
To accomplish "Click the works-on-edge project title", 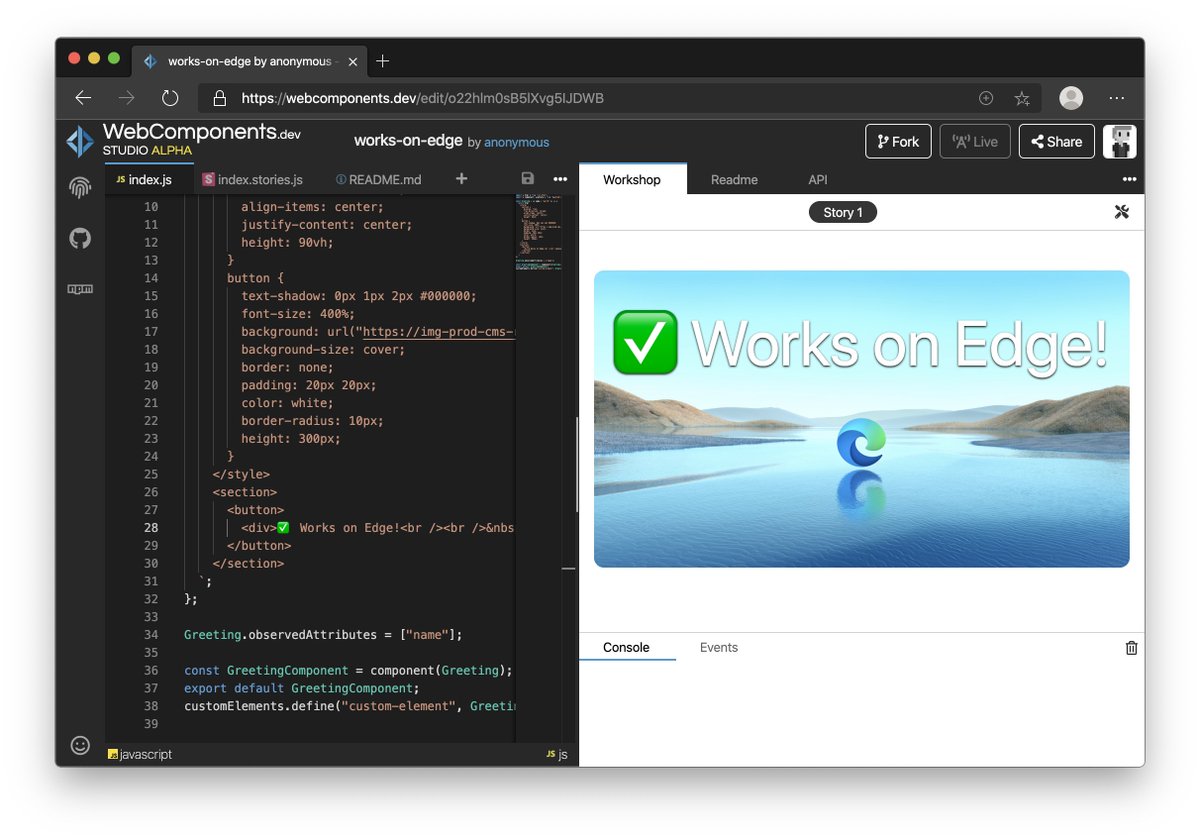I will (x=408, y=141).
